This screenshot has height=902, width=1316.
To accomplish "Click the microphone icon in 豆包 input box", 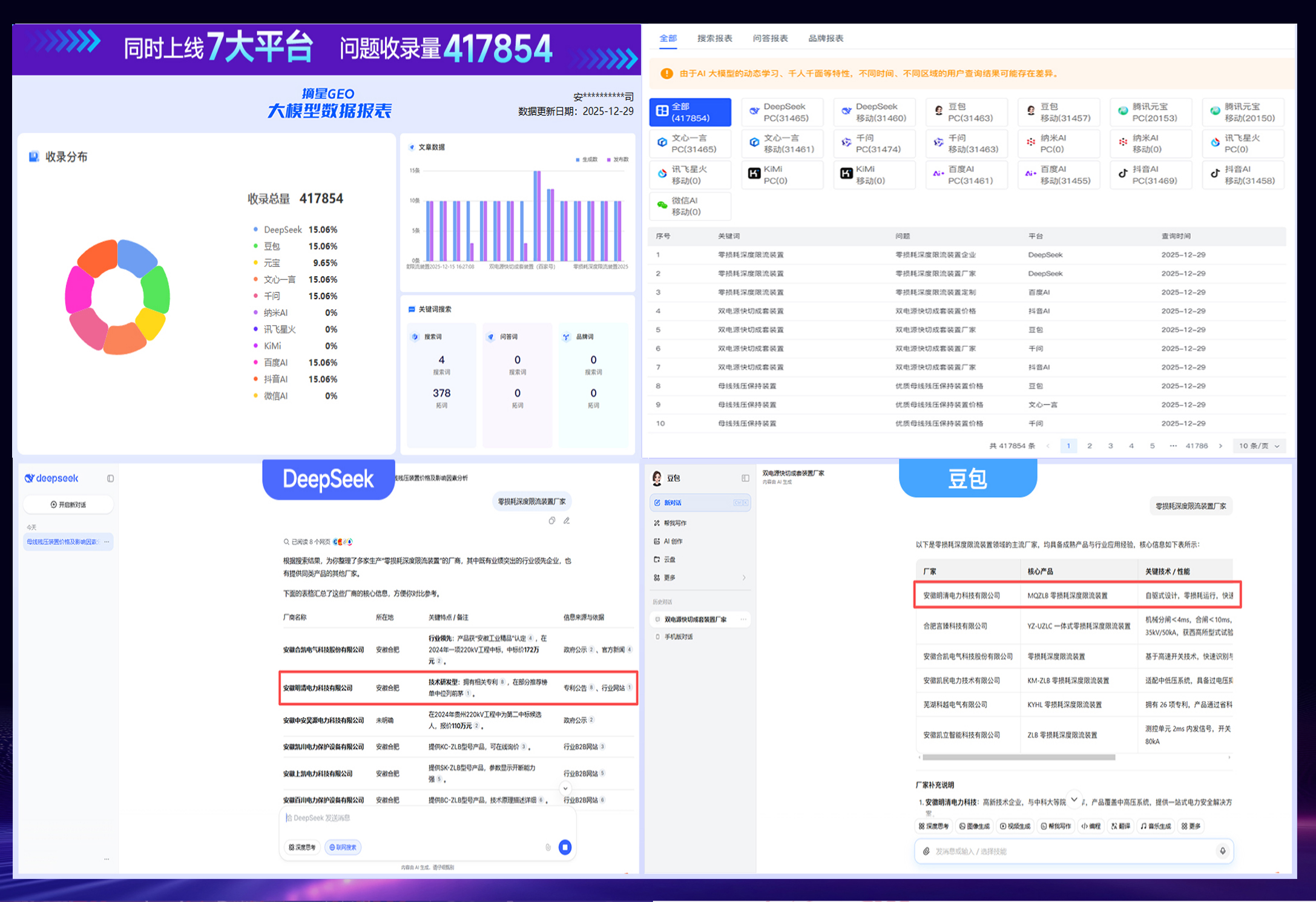I will coord(1222,851).
